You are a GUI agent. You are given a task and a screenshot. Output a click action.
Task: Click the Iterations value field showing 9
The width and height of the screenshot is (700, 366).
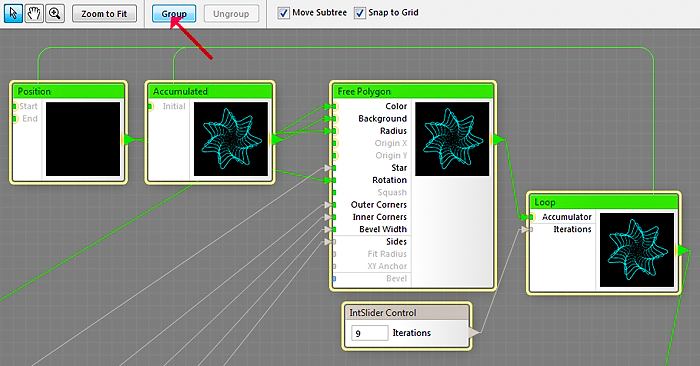tap(370, 333)
